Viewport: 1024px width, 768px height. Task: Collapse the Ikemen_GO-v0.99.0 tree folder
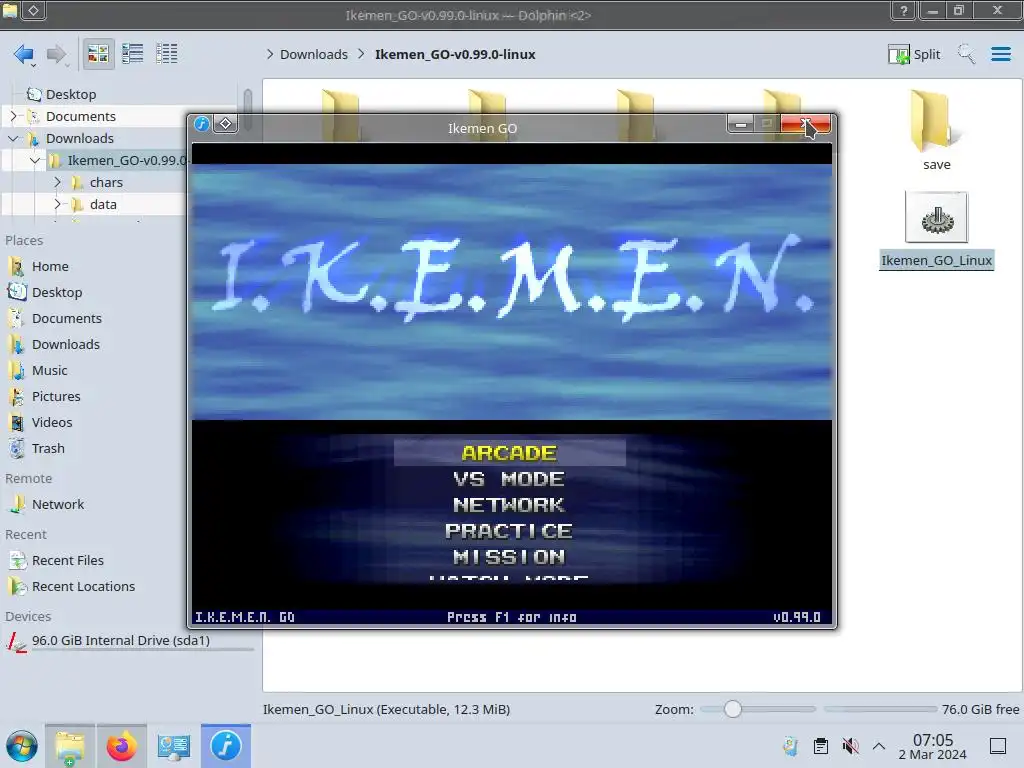(35, 160)
